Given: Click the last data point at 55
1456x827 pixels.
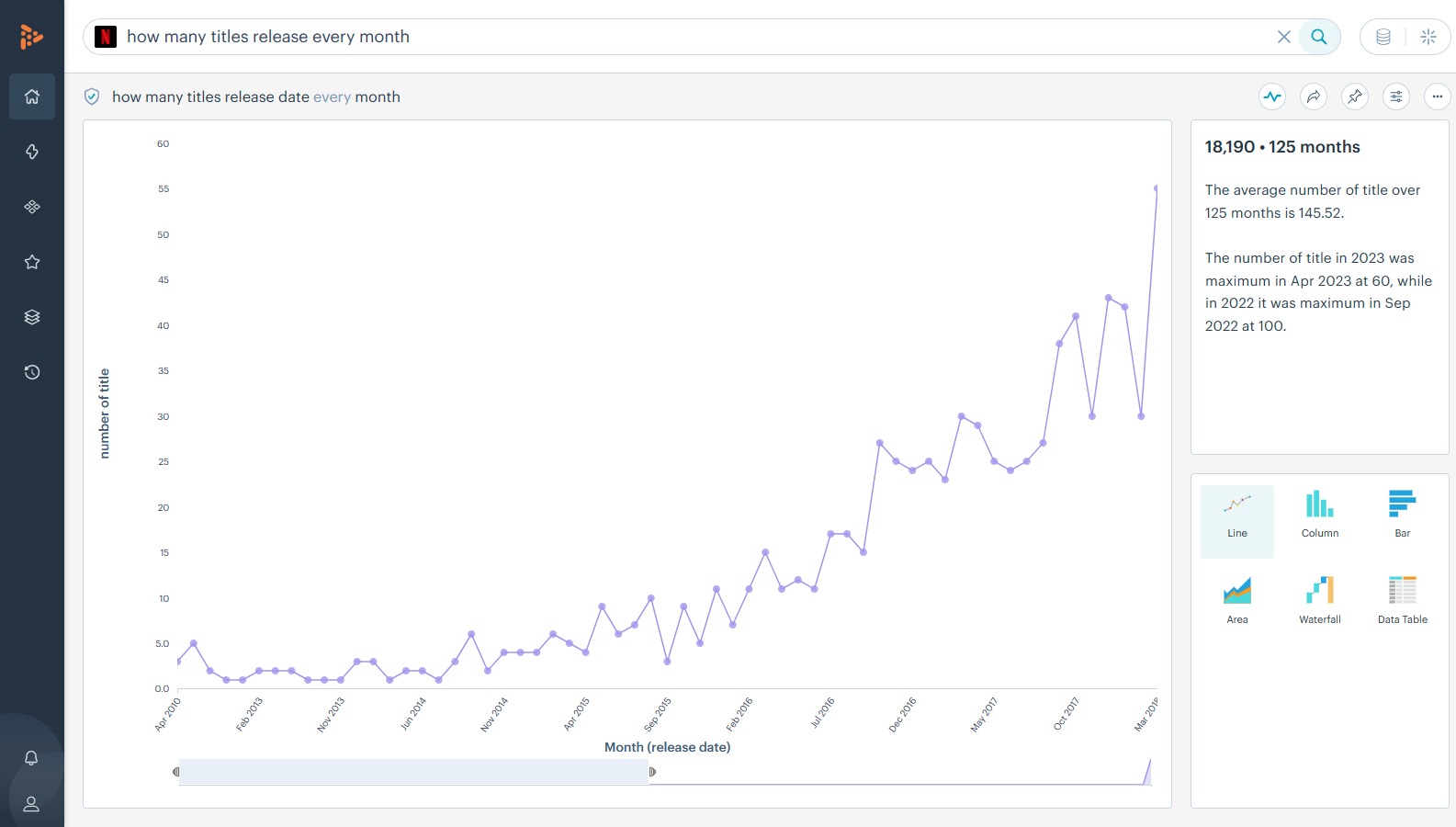Looking at the screenshot, I should [1156, 188].
